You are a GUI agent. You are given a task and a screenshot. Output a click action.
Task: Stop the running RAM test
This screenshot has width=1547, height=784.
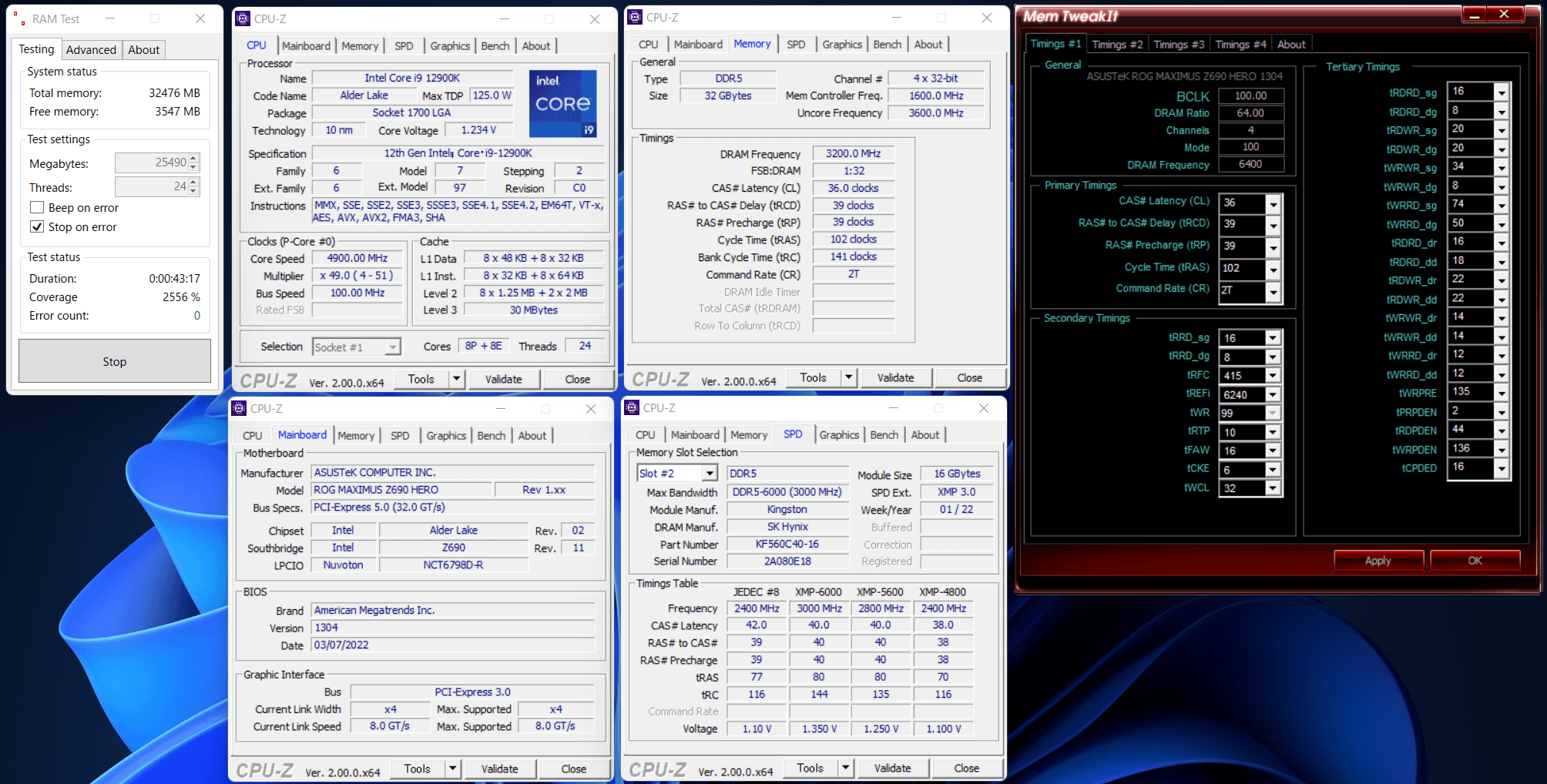pos(115,361)
